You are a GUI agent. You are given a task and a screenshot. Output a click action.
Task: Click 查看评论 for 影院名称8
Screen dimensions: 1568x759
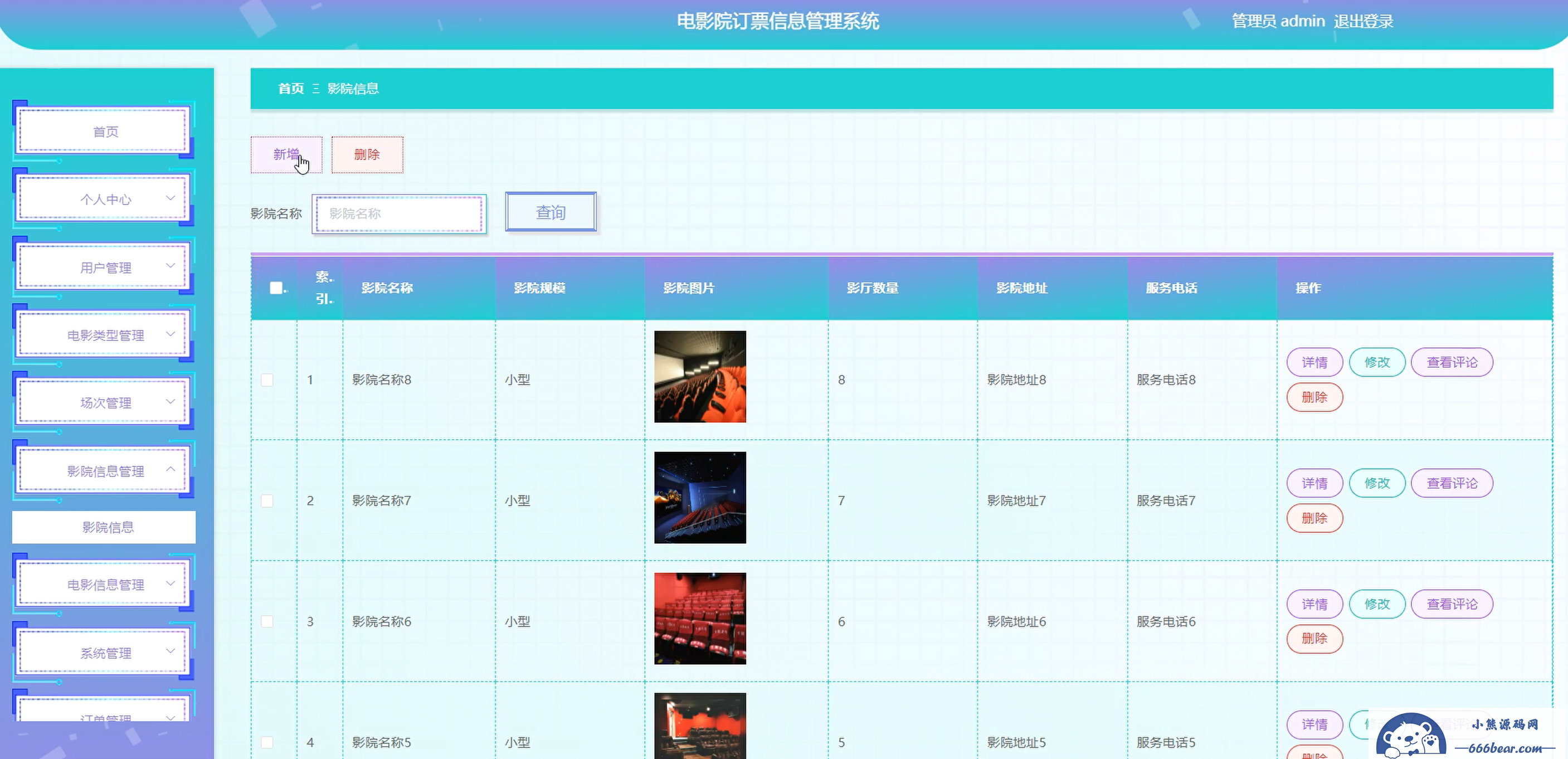1452,362
